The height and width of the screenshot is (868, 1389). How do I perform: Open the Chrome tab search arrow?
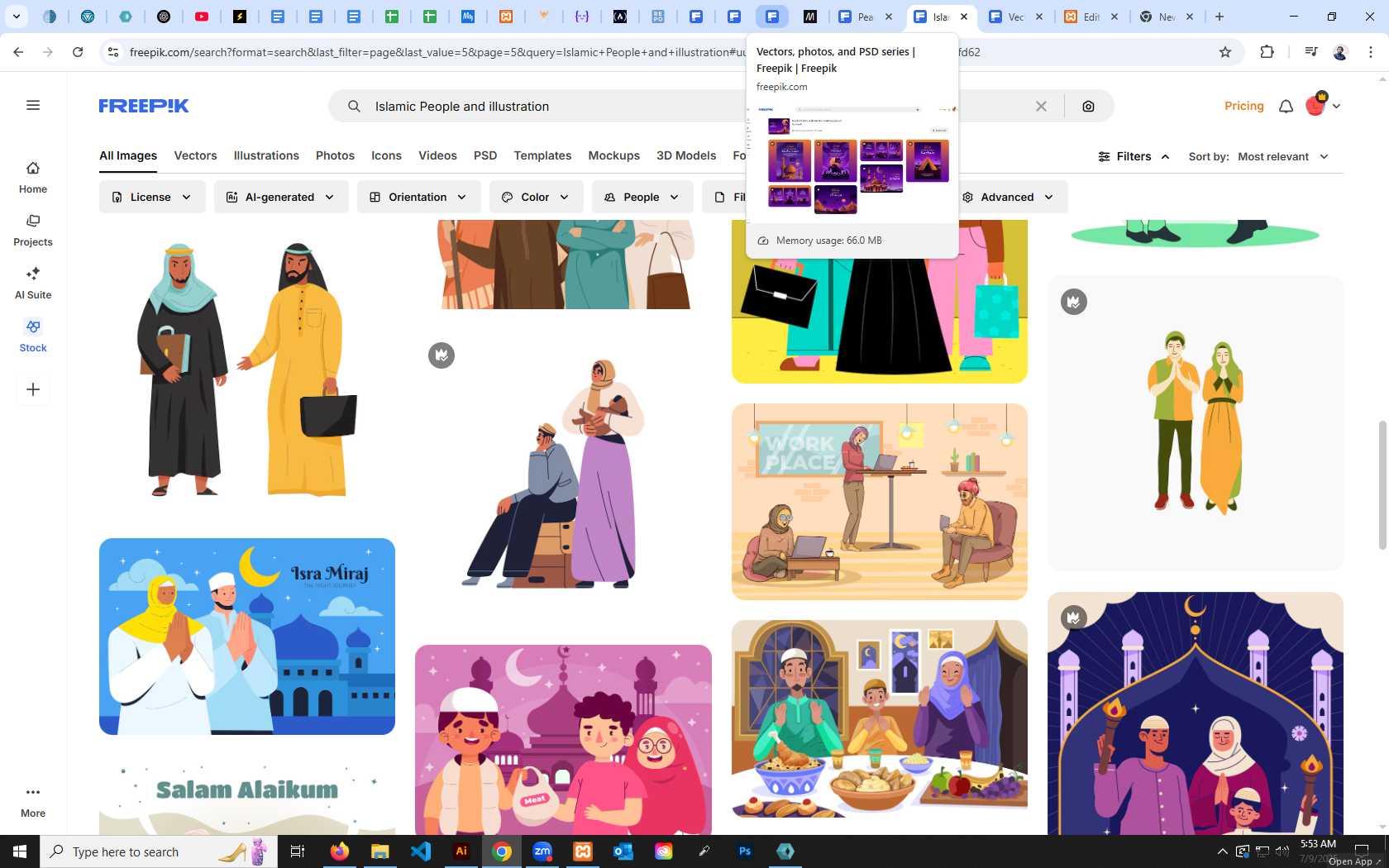pos(16,17)
